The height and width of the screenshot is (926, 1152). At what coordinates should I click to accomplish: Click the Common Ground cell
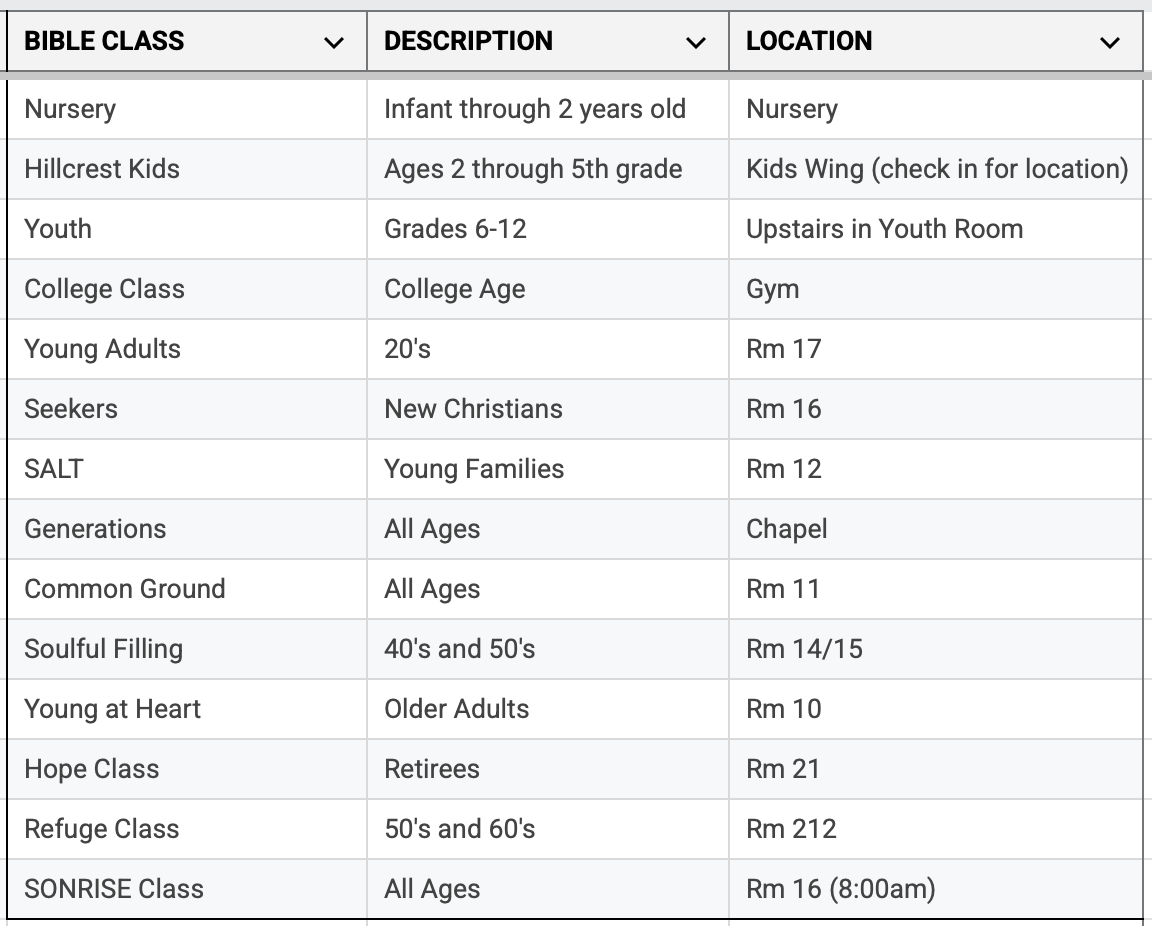click(187, 589)
